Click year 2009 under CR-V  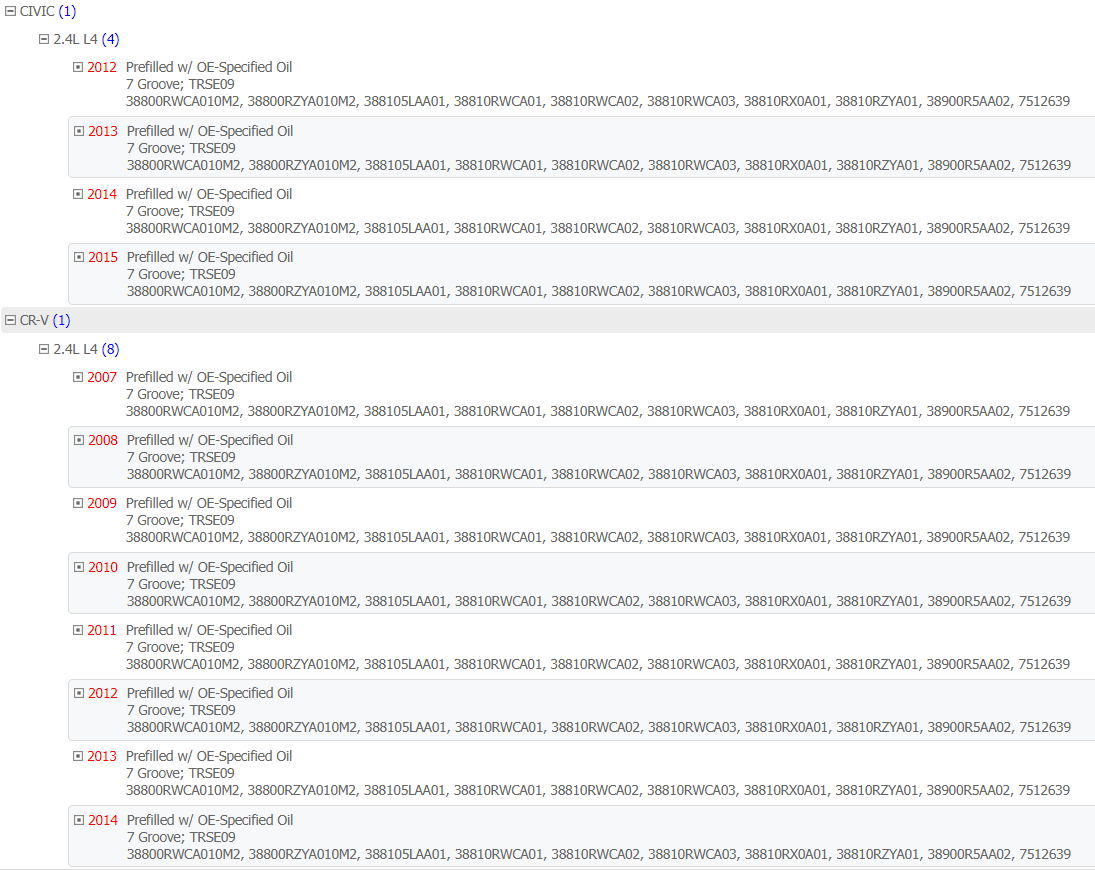pos(102,503)
